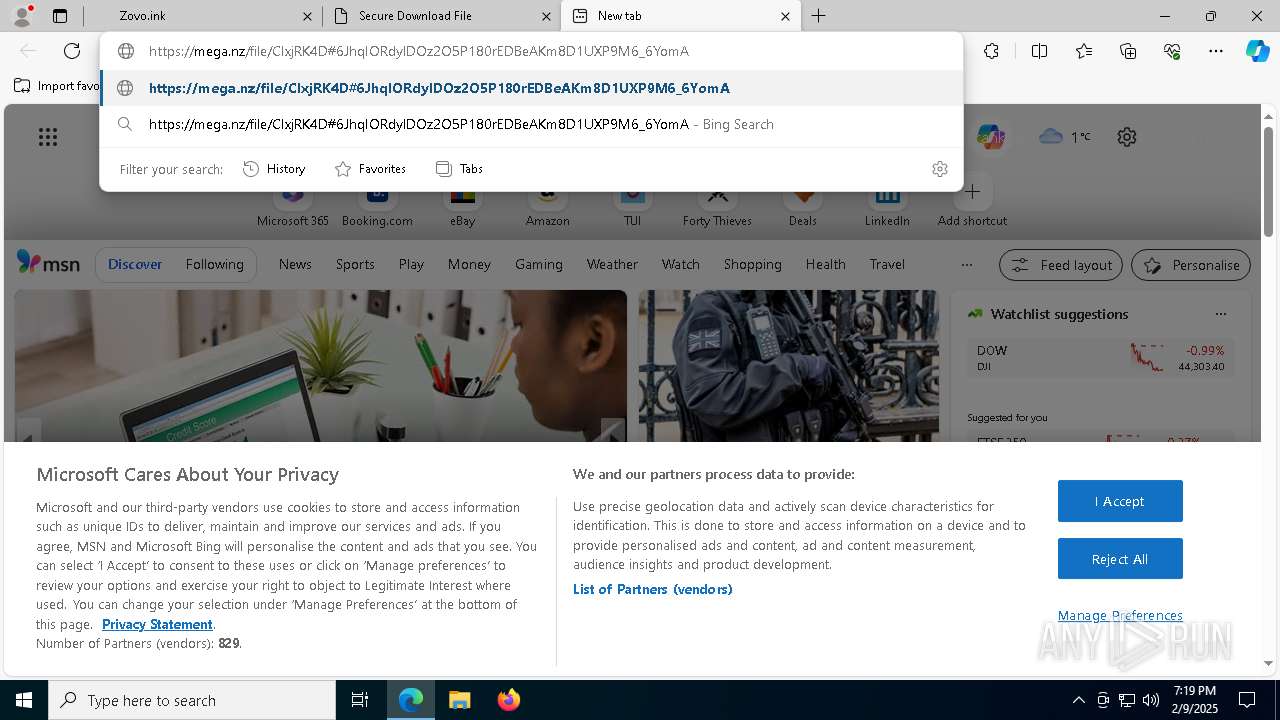
Task: Open the Settings and more ellipsis
Action: point(1216,51)
